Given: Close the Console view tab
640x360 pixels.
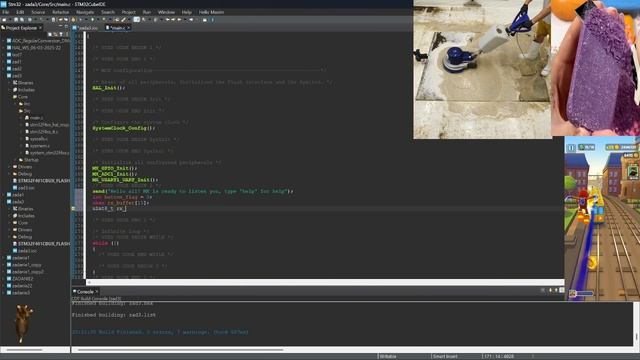Looking at the screenshot, I should 96,291.
